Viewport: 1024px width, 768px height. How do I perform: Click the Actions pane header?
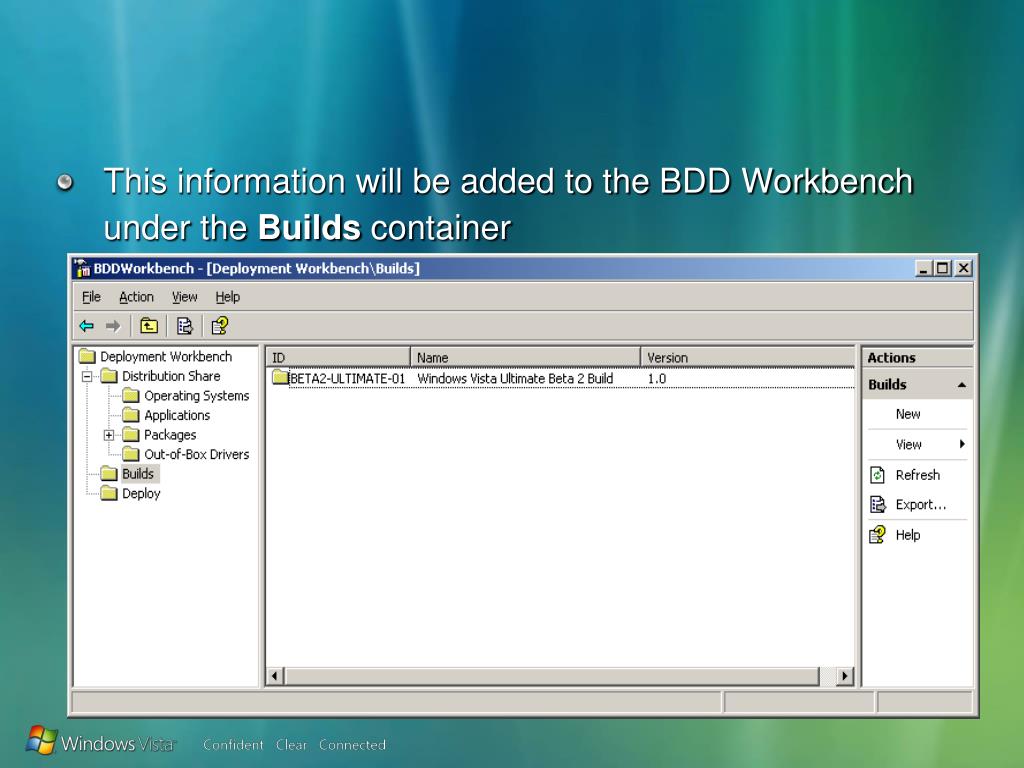[917, 358]
